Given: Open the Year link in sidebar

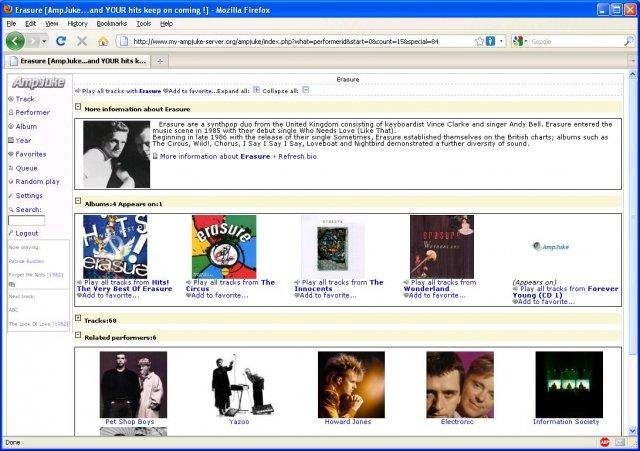Looking at the screenshot, I should pyautogui.click(x=23, y=140).
